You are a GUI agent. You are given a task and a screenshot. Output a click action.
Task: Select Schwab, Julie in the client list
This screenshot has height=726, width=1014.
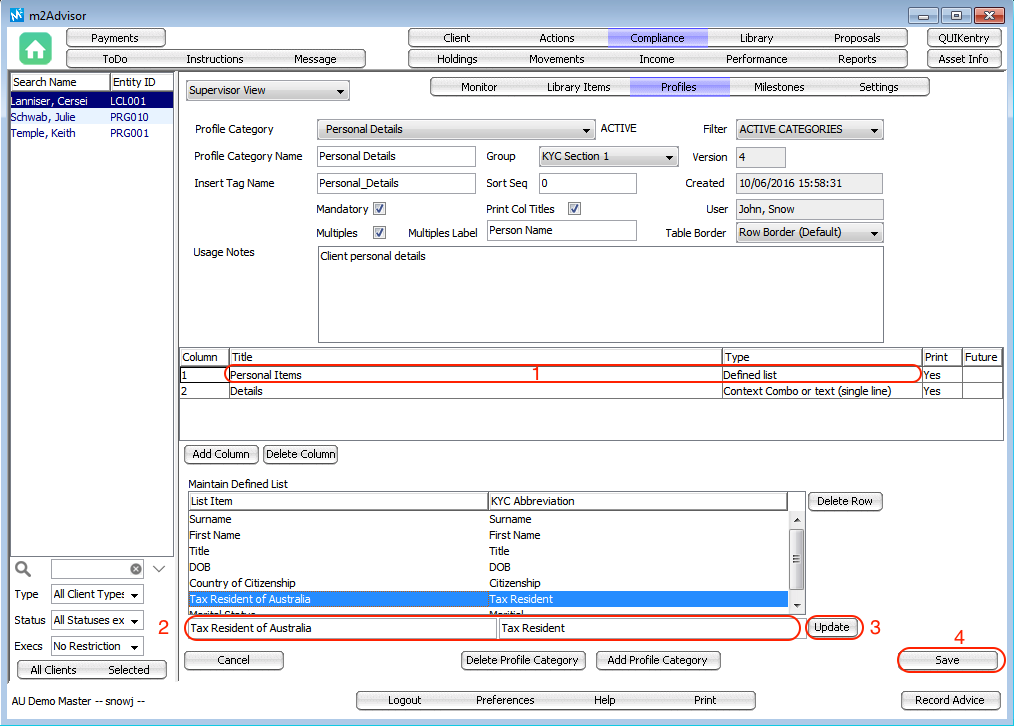tap(43, 117)
